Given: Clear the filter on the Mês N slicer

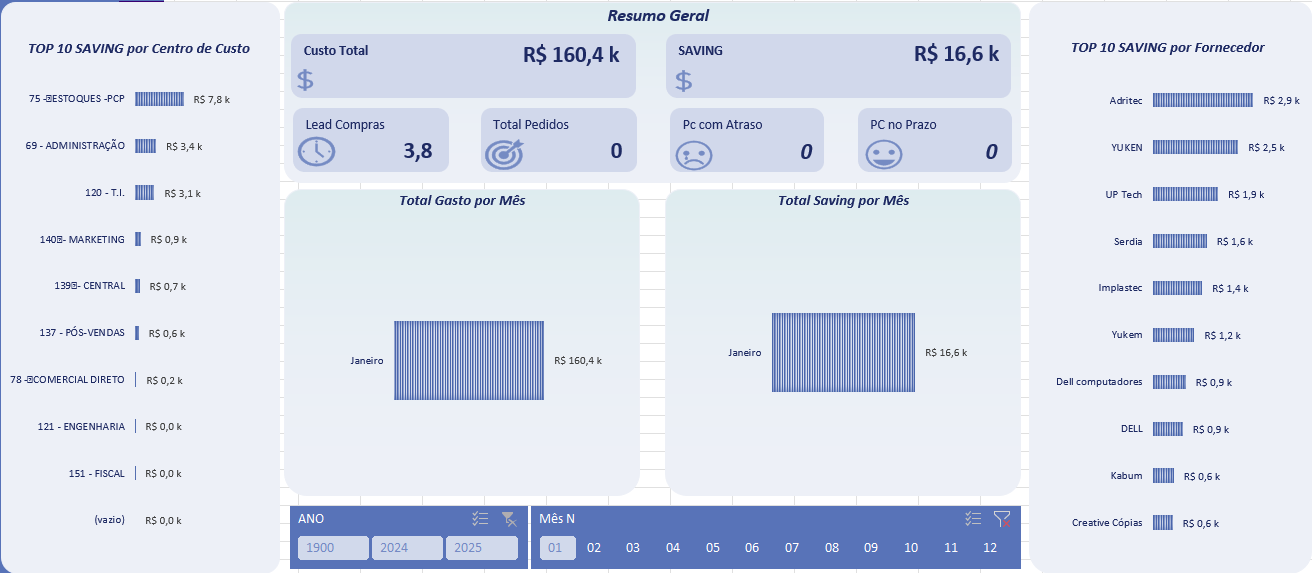Looking at the screenshot, I should click(x=1002, y=519).
